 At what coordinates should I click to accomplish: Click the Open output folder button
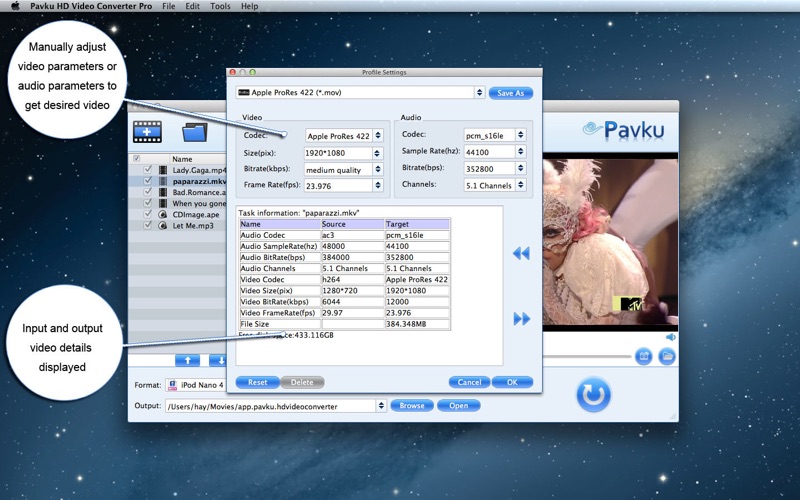(458, 406)
